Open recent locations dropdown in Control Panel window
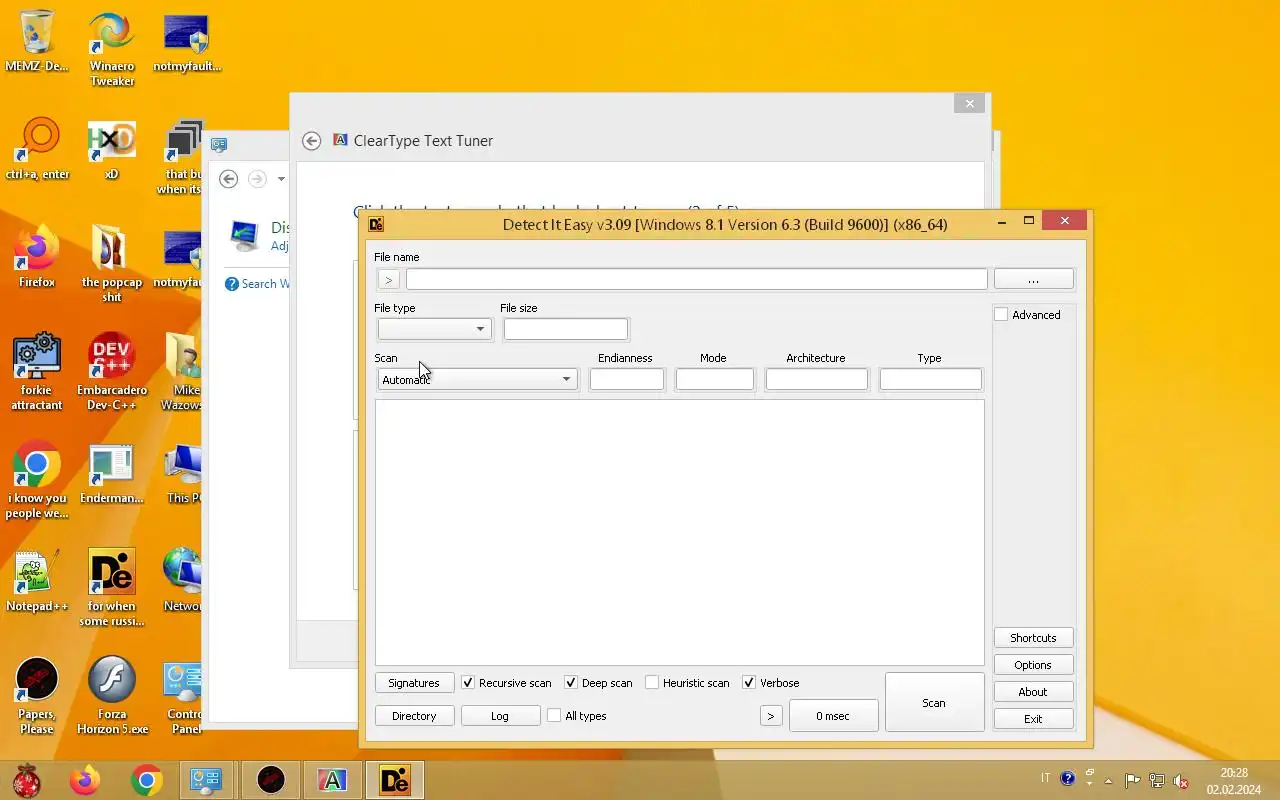1280x800 pixels. (x=281, y=179)
